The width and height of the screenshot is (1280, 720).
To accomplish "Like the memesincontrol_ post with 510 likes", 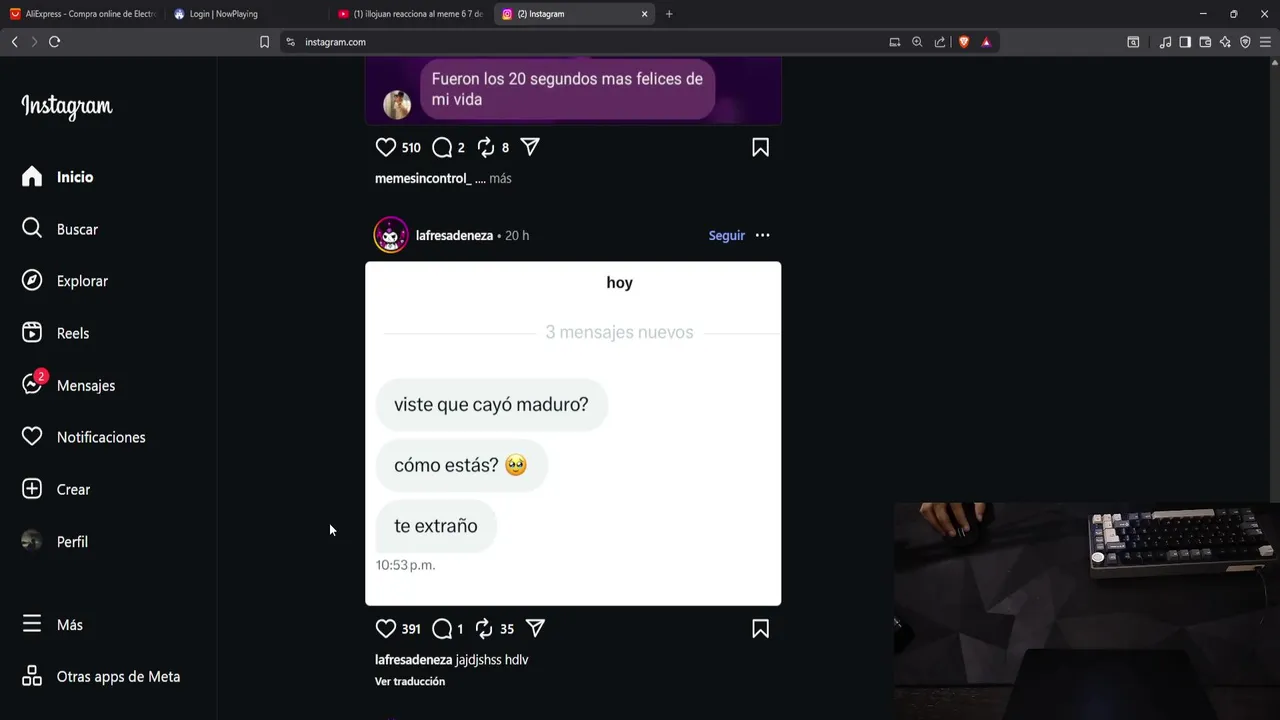I will tap(386, 147).
